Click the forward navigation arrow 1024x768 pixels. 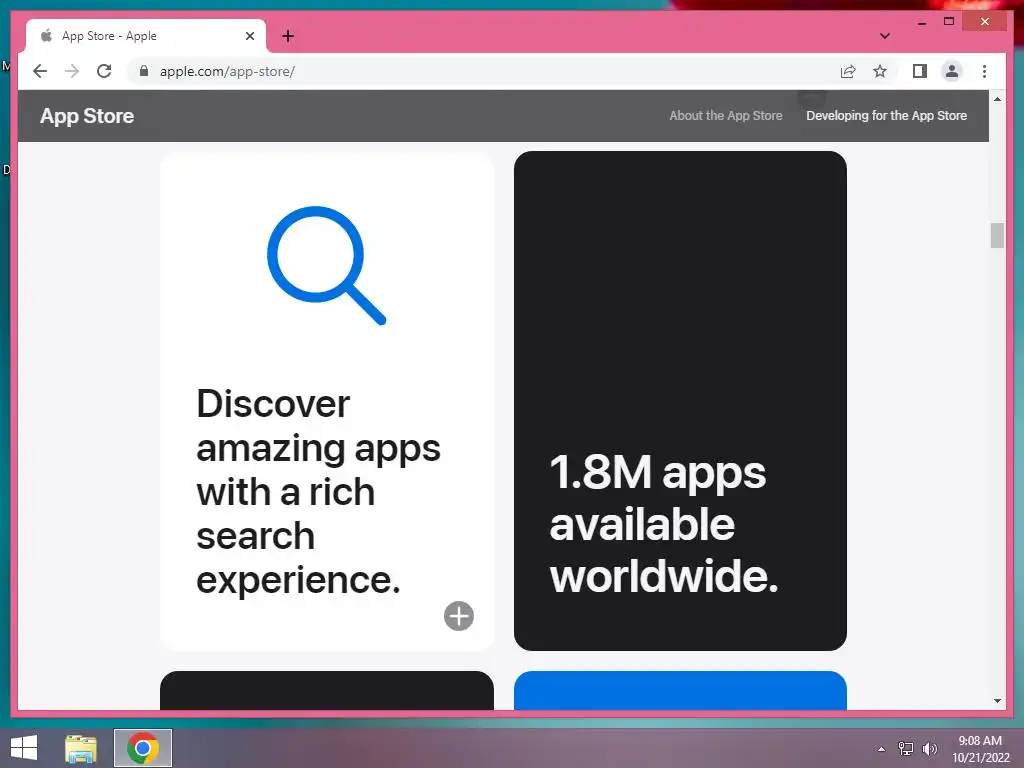72,71
